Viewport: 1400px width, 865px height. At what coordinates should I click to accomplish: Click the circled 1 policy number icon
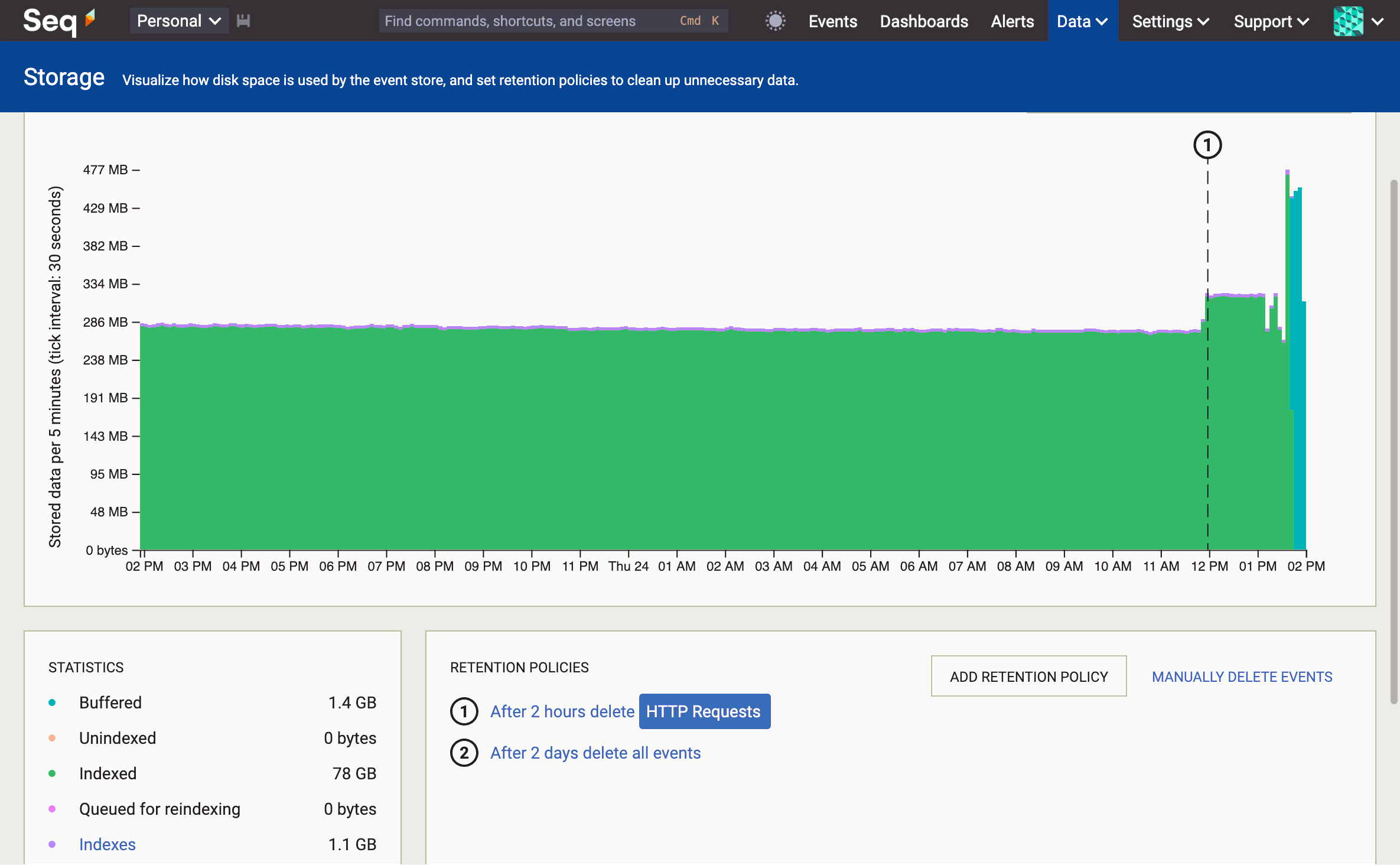tap(464, 711)
